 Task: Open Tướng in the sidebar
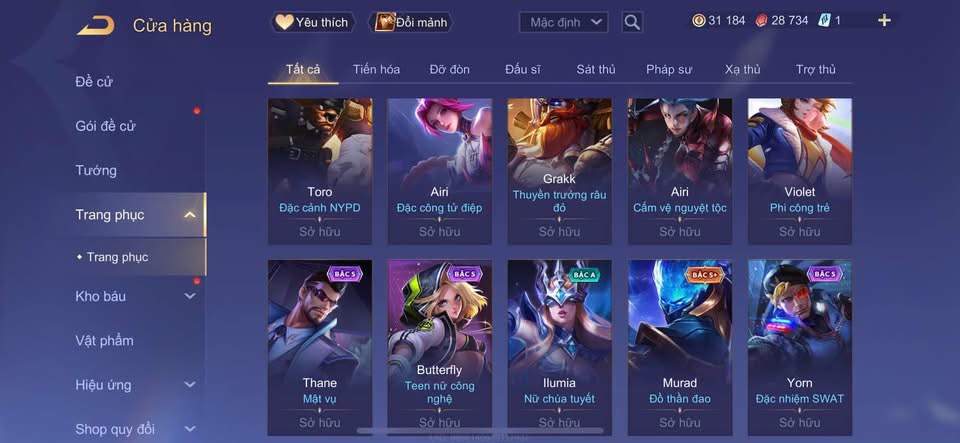[x=96, y=170]
